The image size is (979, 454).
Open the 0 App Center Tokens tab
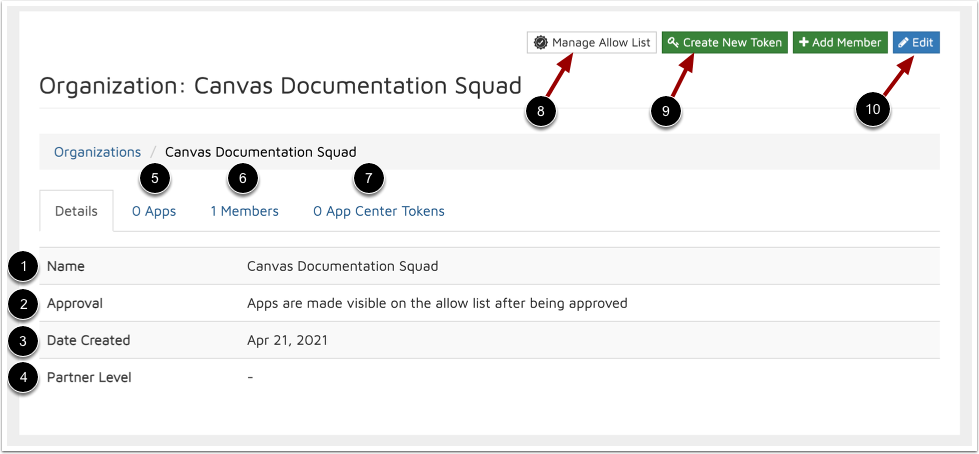click(x=379, y=211)
